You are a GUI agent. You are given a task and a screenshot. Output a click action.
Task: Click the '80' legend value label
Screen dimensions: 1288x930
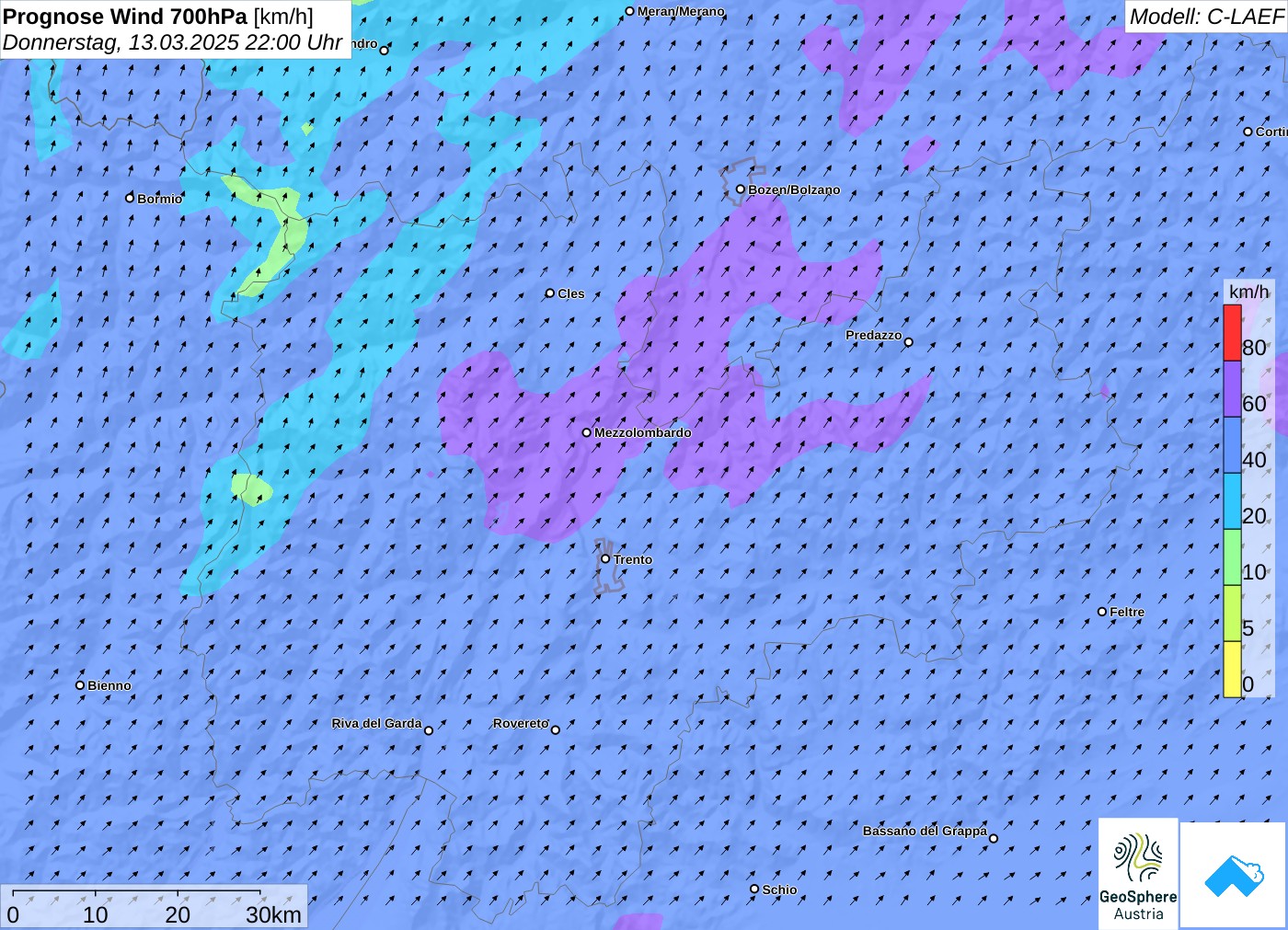click(x=1255, y=348)
